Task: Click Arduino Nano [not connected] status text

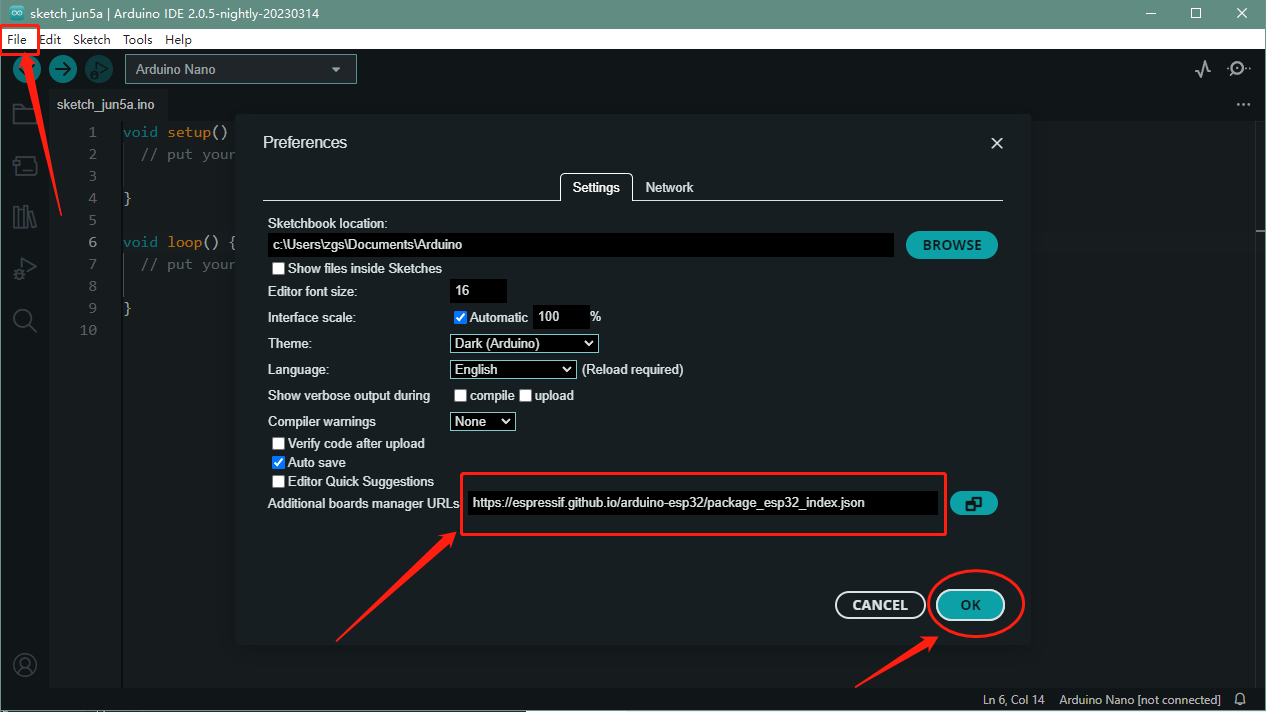Action: tap(1140, 700)
